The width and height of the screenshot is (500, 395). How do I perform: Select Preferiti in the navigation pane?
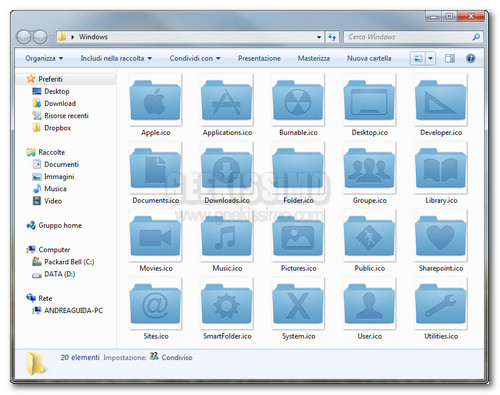pos(50,79)
